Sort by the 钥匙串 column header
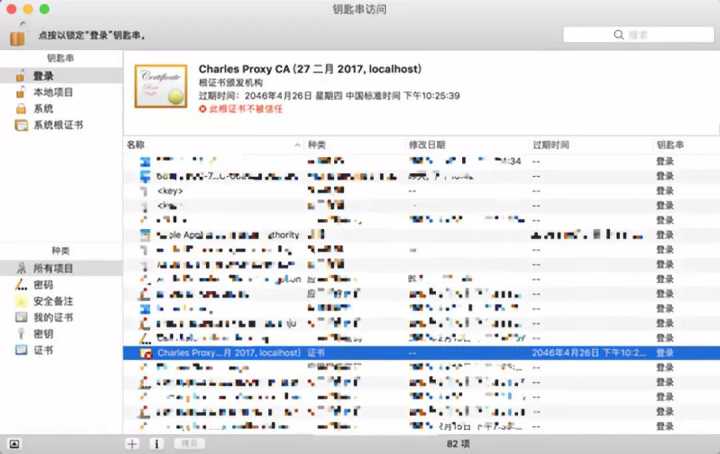This screenshot has height=454, width=720. [x=670, y=145]
